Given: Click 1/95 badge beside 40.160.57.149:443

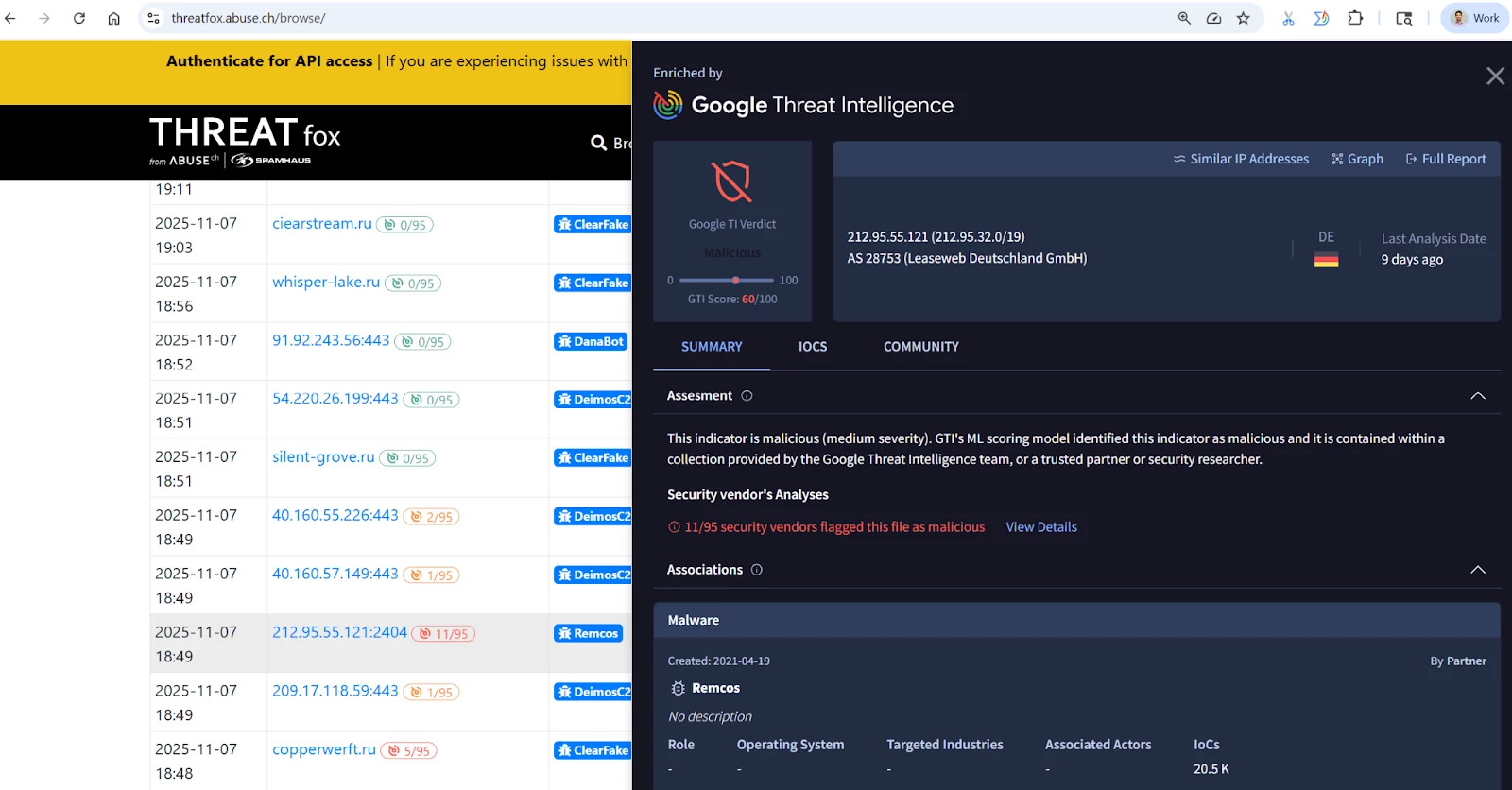Looking at the screenshot, I should click(431, 576).
